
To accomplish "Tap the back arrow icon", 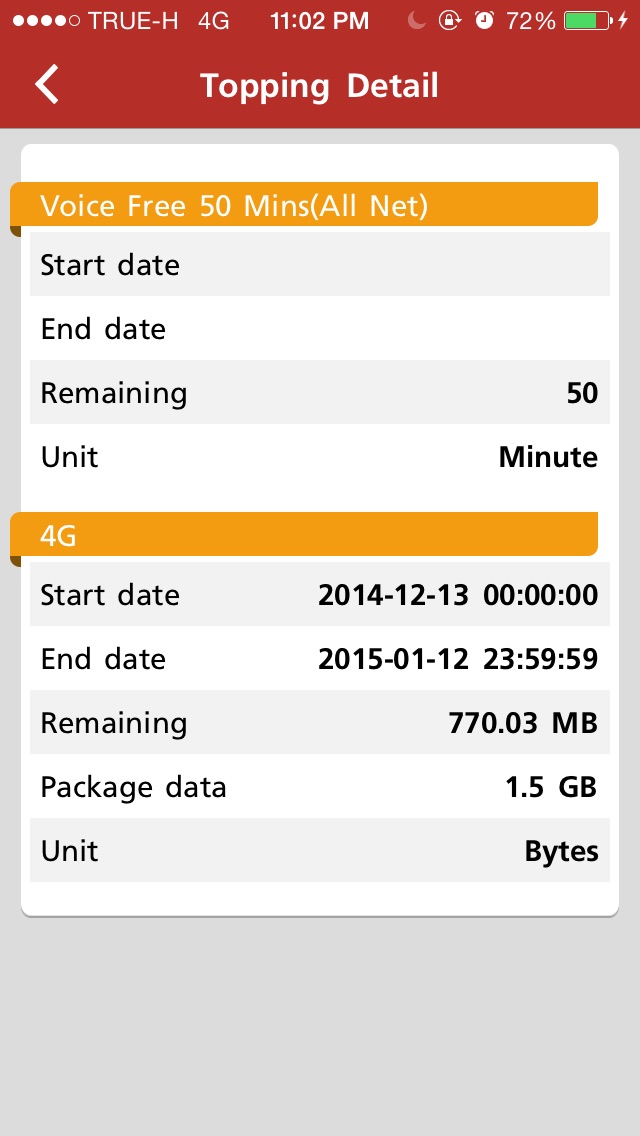I will (47, 85).
